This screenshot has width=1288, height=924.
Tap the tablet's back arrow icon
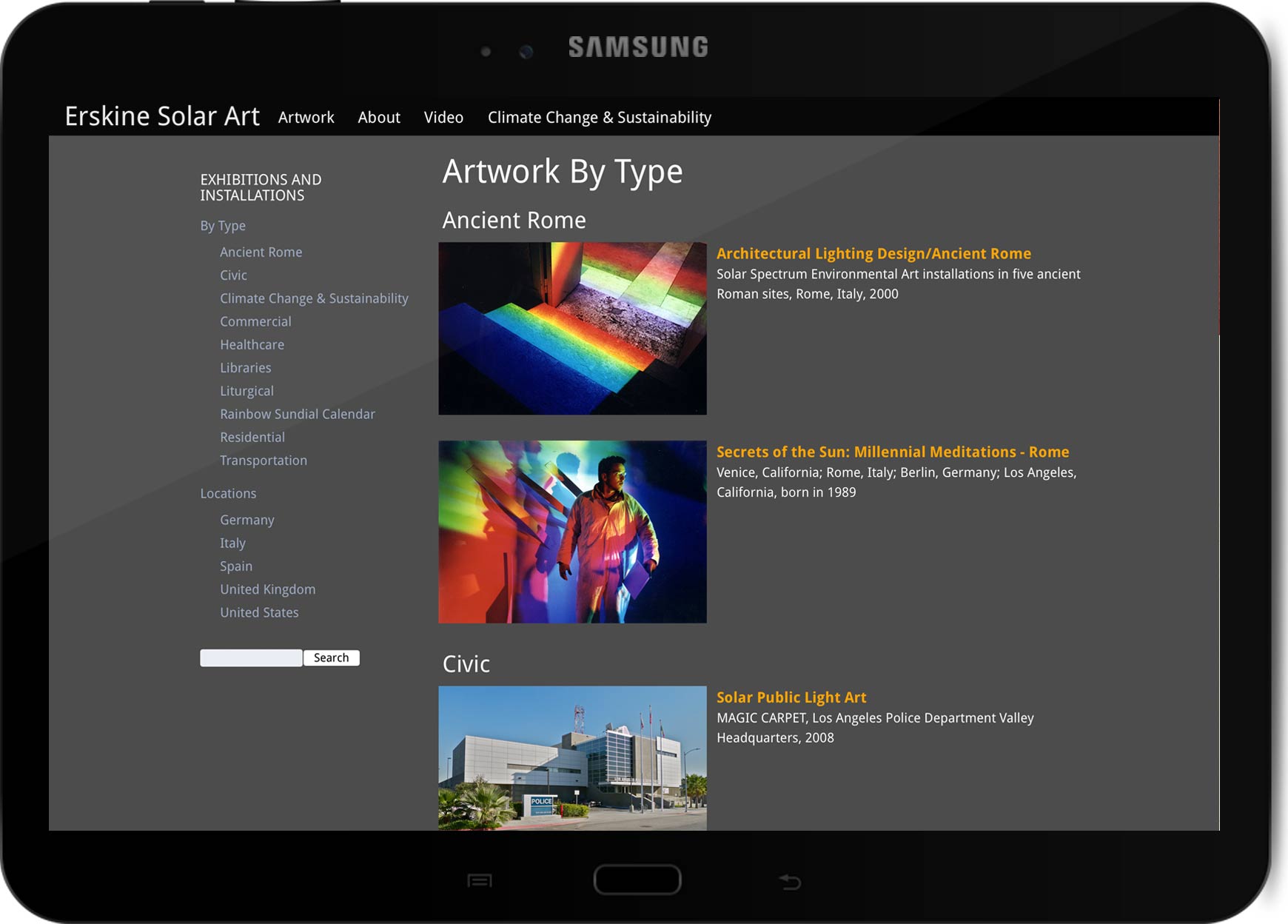coord(790,881)
